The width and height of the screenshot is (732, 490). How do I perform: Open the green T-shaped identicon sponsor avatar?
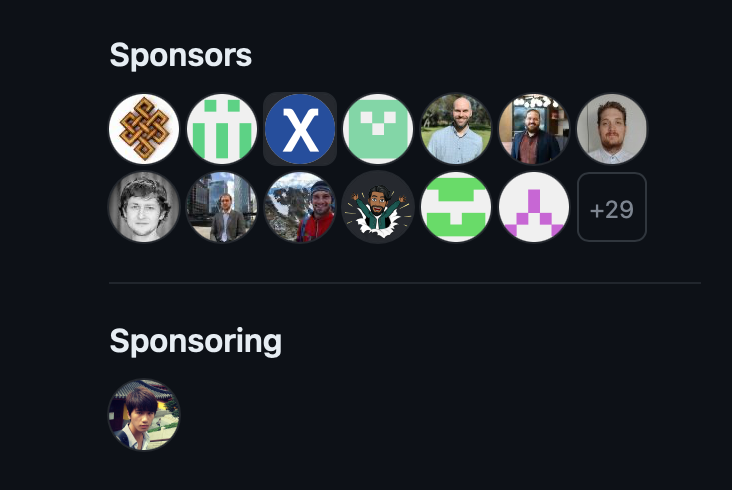456,207
